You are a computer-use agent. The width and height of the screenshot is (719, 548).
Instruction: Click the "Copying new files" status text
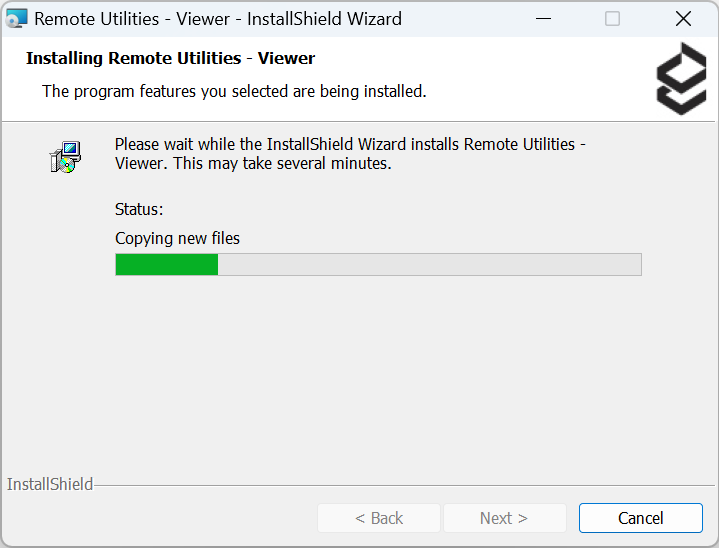pyautogui.click(x=177, y=238)
